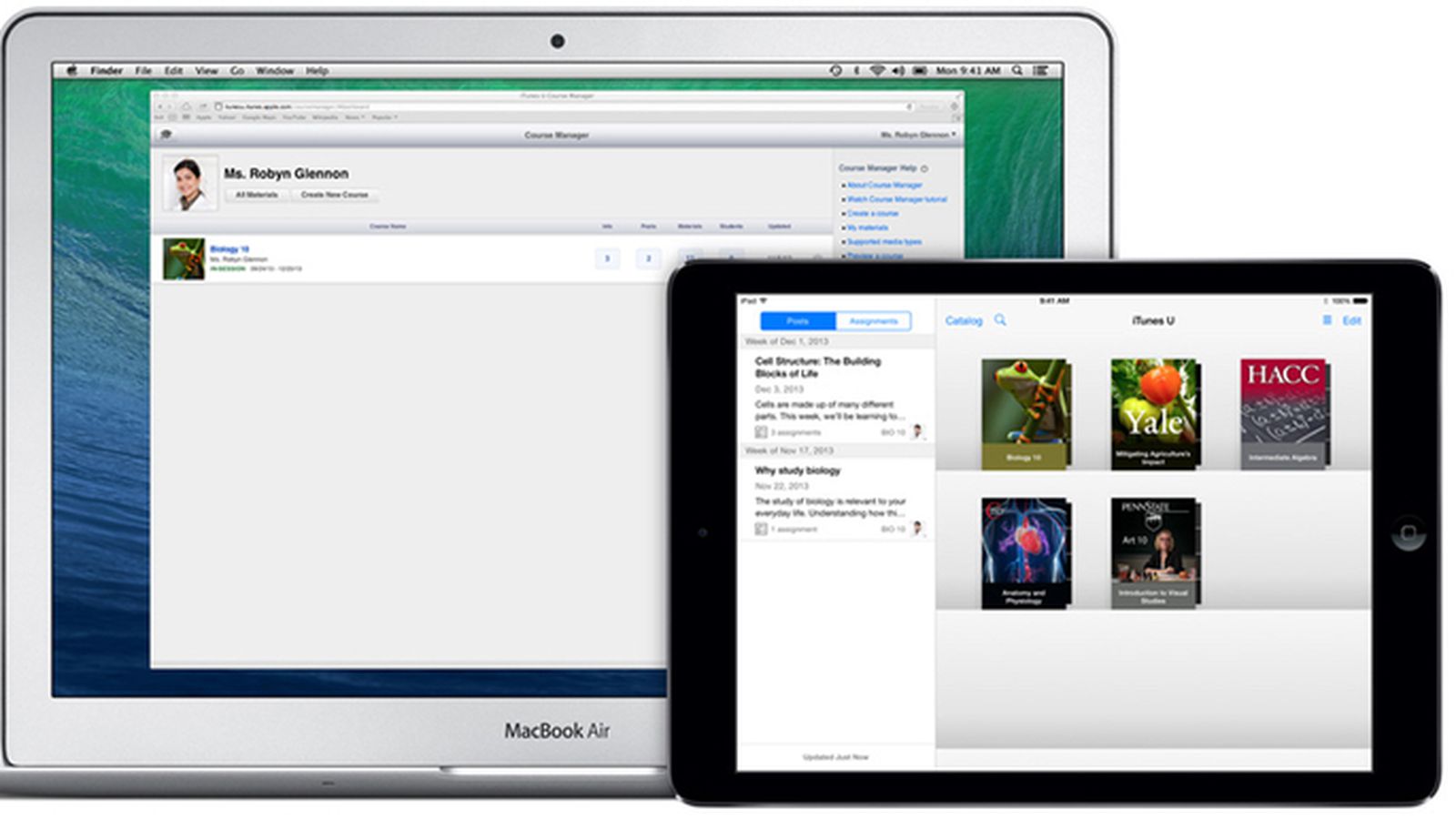1456x819 pixels.
Task: Open the Edit menu in menu bar
Action: (x=173, y=70)
